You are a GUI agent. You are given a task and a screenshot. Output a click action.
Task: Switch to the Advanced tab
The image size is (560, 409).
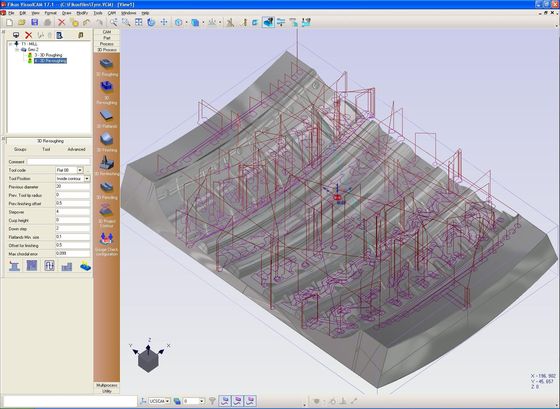(x=76, y=149)
